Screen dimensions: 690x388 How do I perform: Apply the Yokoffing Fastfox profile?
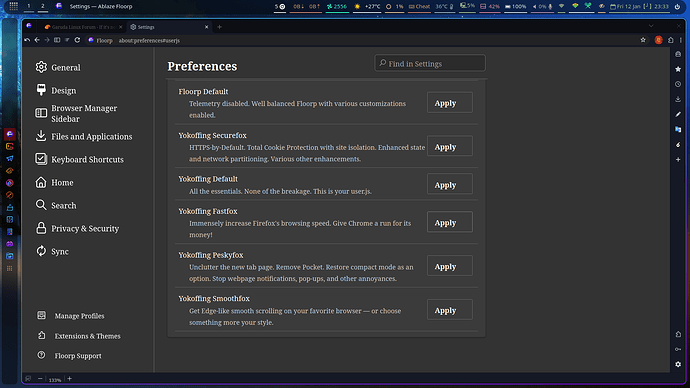pos(449,222)
